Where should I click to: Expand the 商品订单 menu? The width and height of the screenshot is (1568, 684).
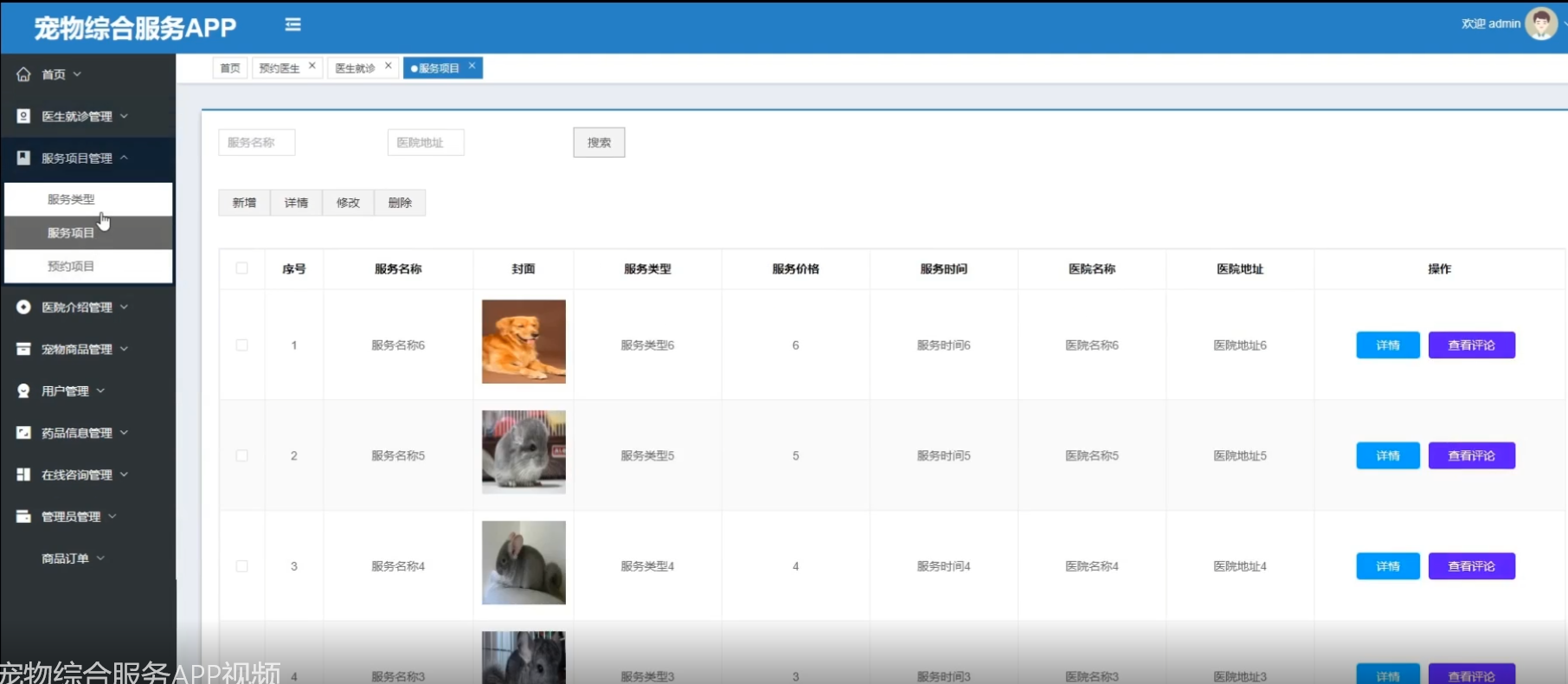click(x=100, y=558)
